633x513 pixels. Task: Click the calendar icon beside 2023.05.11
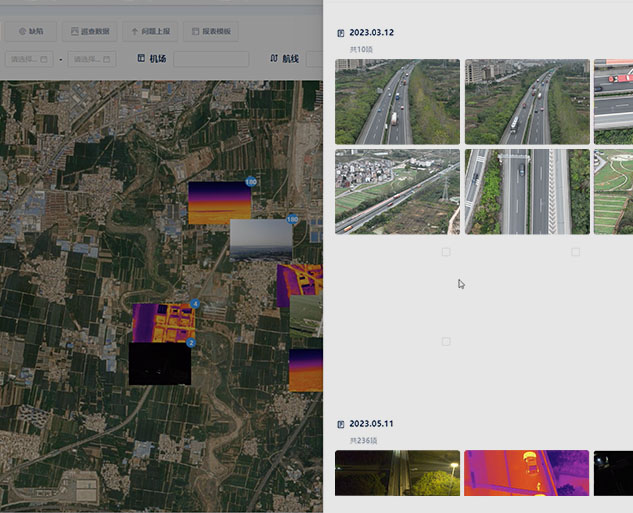point(341,424)
